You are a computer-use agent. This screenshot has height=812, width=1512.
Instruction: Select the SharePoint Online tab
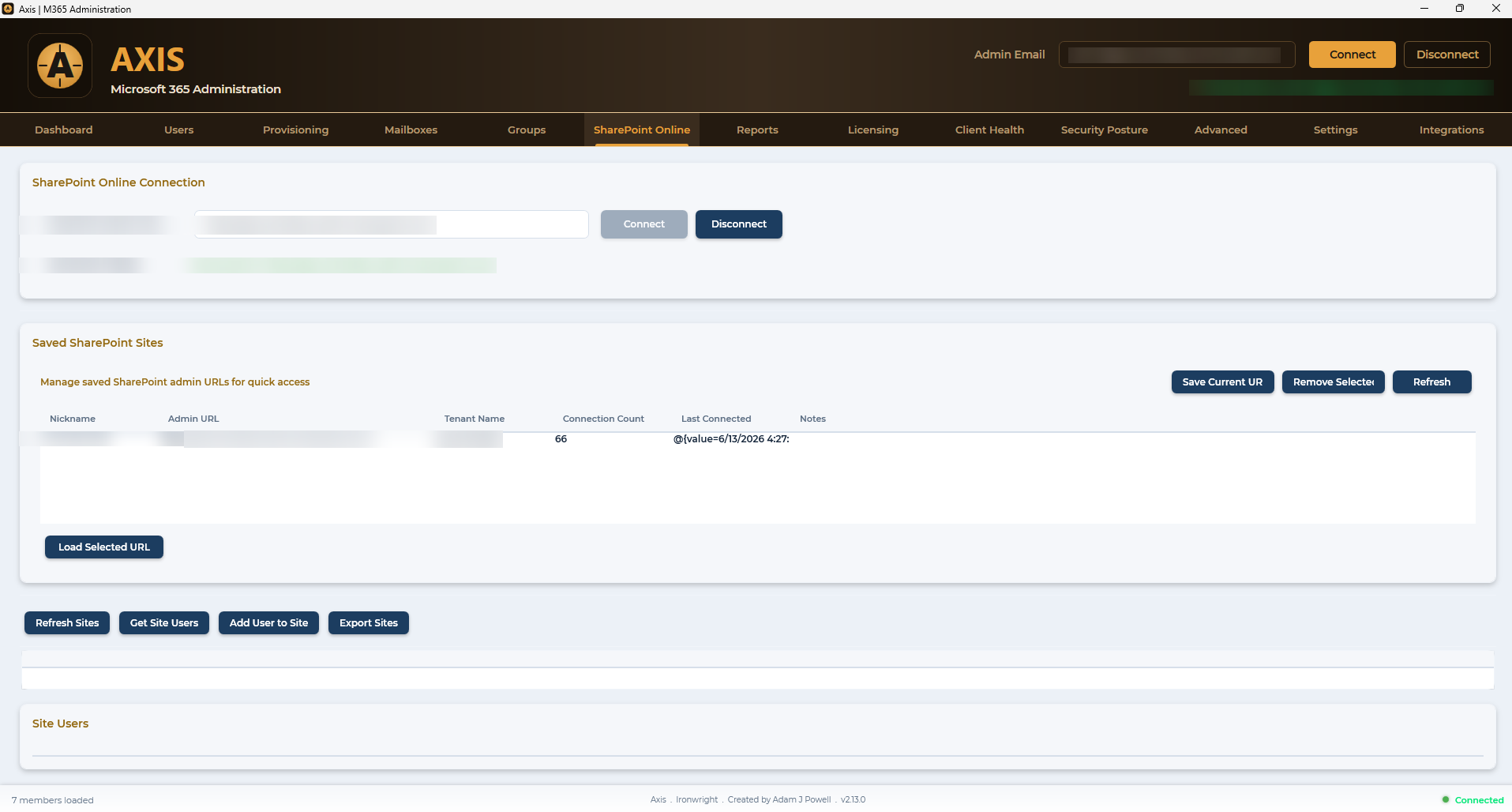[x=642, y=130]
